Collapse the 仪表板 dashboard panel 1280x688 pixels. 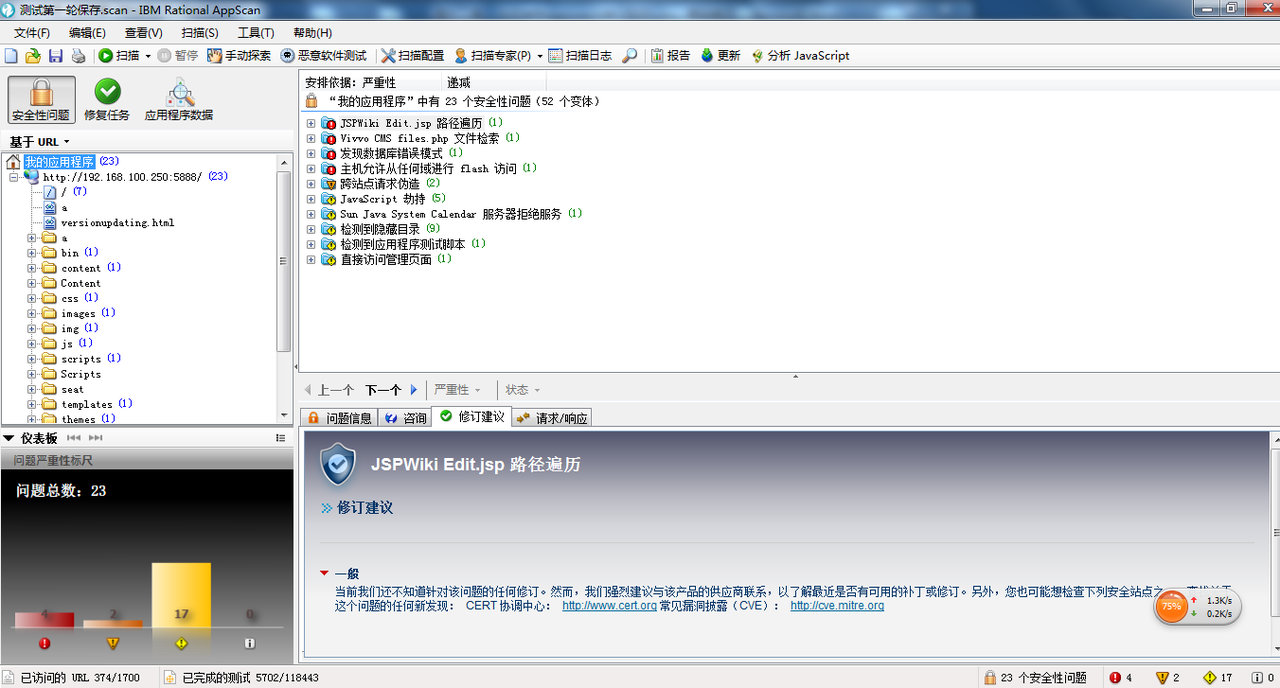tap(9, 438)
